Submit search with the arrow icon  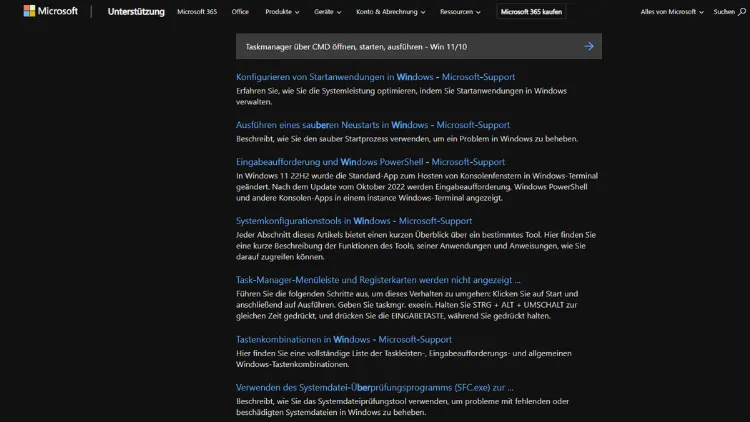coord(589,46)
